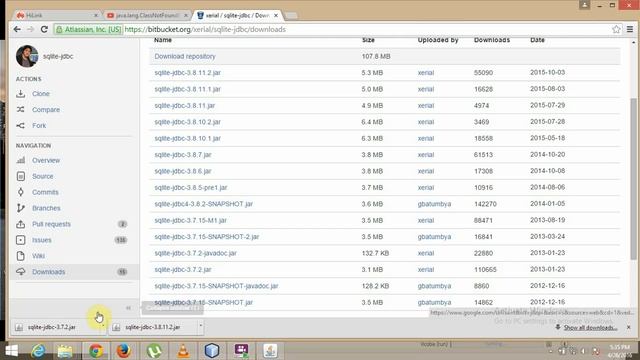Open downloaded sqlite-jdbc-3.8.11.2.jar in download bar
The width and height of the screenshot is (640, 360).
(152, 327)
